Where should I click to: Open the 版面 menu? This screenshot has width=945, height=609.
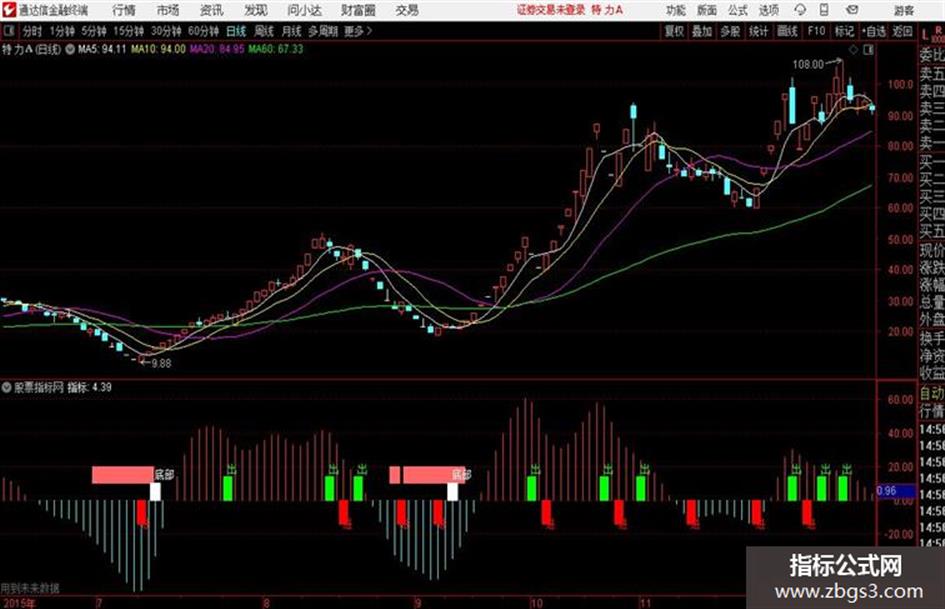(x=706, y=10)
